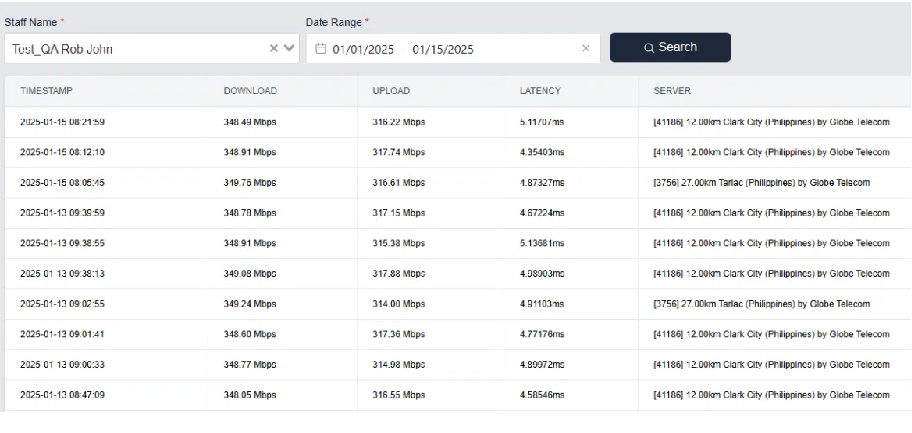Image resolution: width=912 pixels, height=433 pixels.
Task: Click upload value 317.15 Mbps
Action: pyautogui.click(x=399, y=213)
